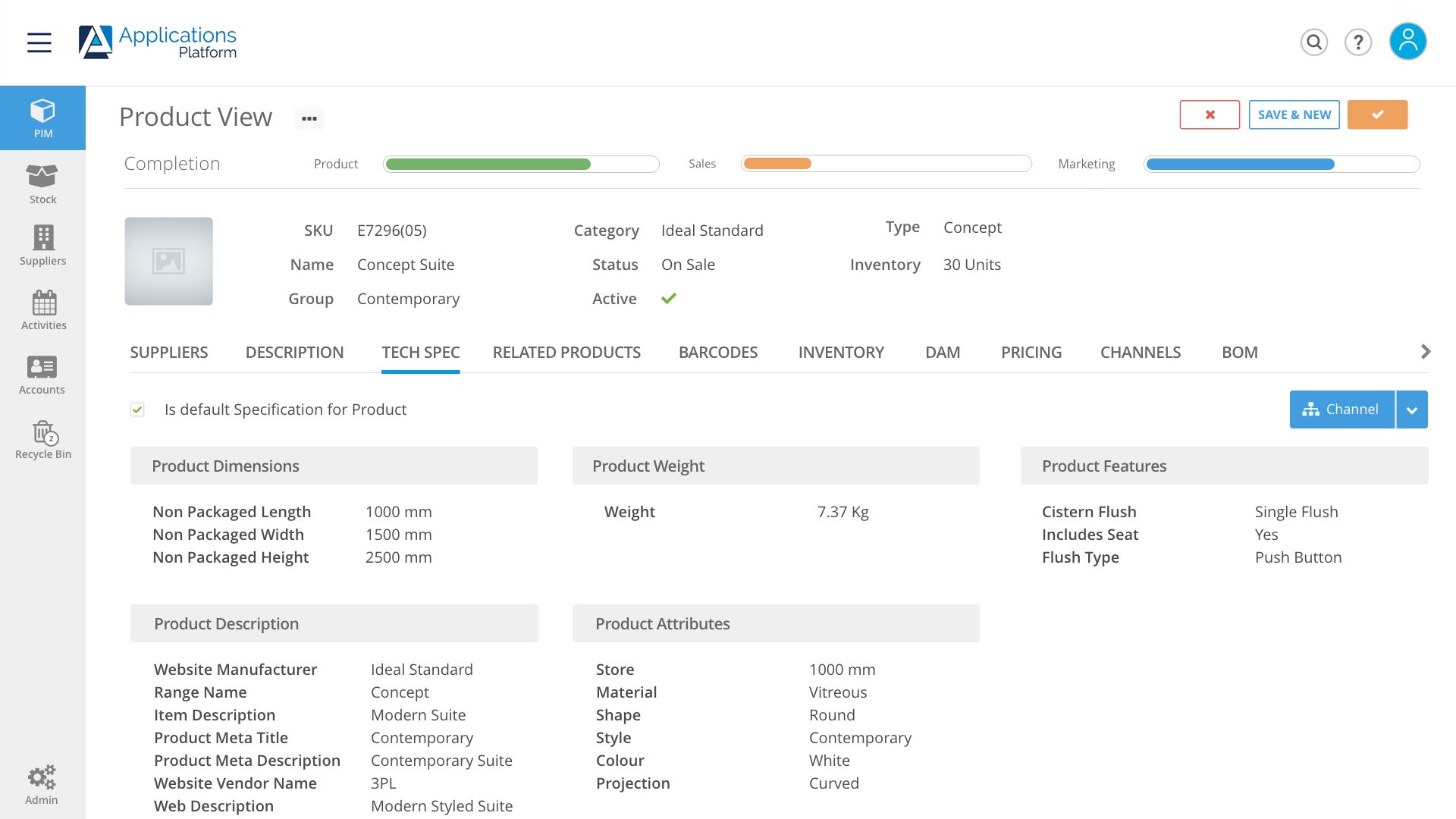Click the Non Packaged Width value 1500 mm
Screen dimensions: 1456x819
[399, 535]
